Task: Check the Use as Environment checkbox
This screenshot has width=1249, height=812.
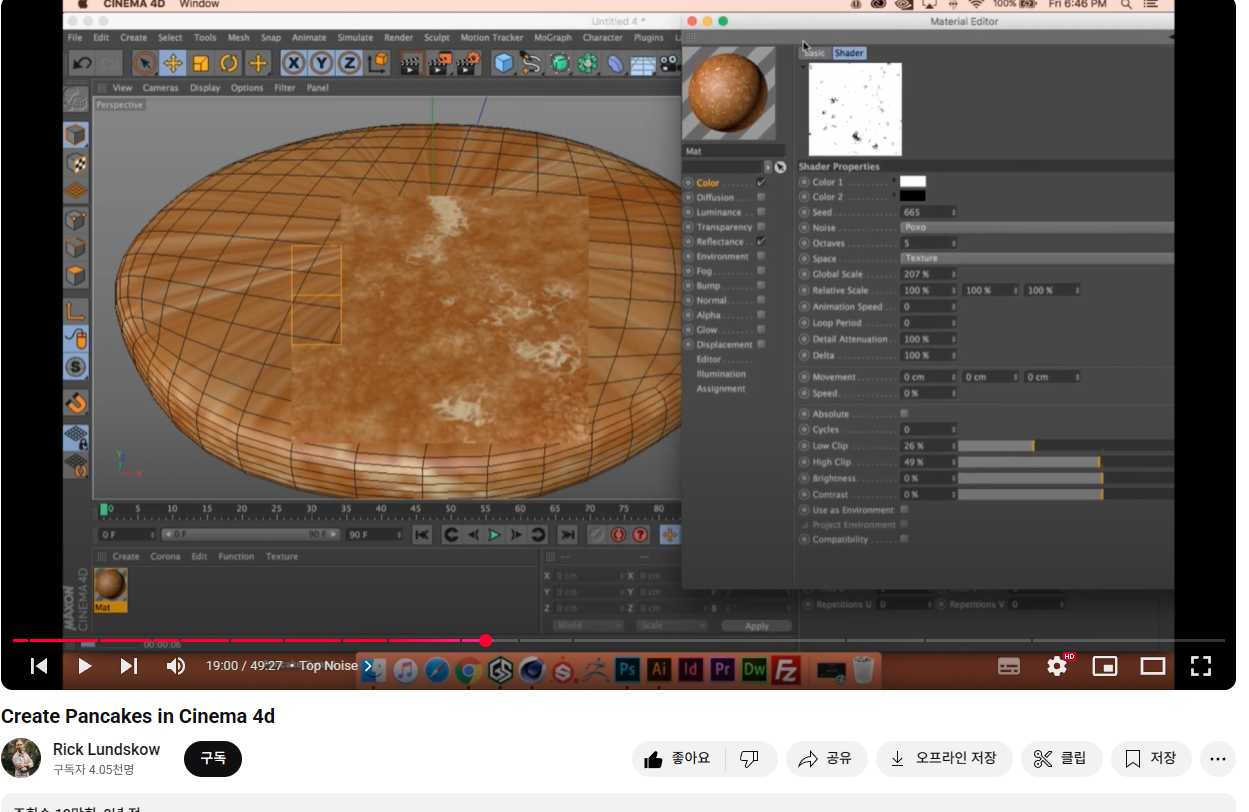Action: 904,510
